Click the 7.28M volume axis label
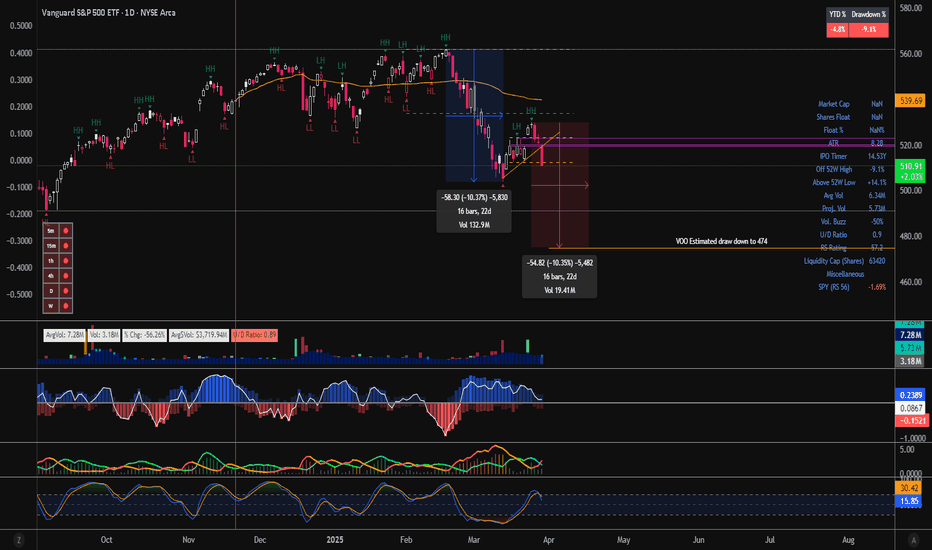This screenshot has width=932, height=550. (x=911, y=335)
